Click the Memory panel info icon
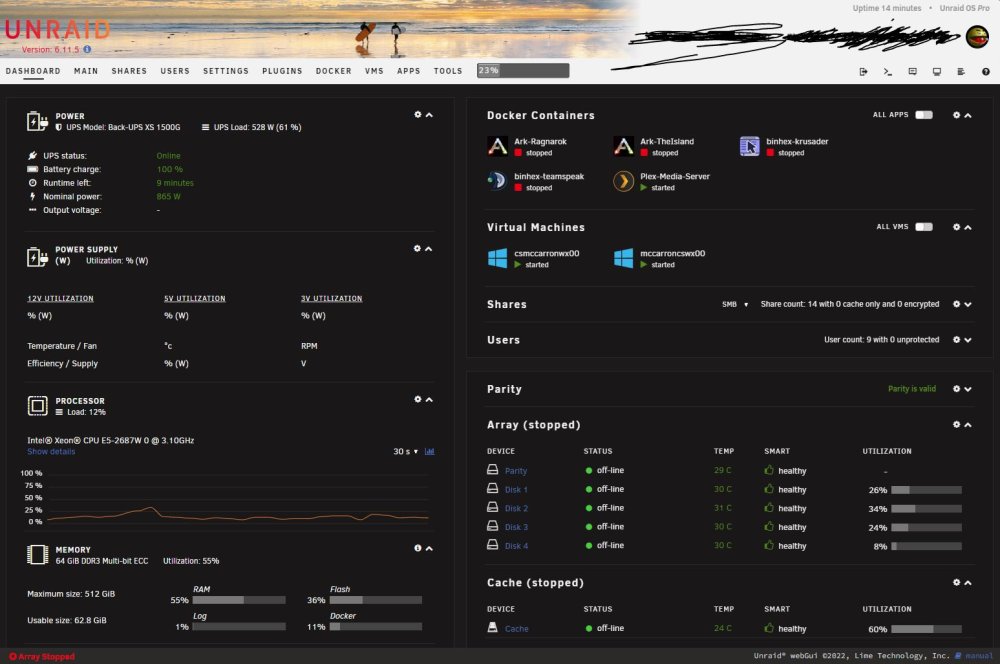Viewport: 1000px width, 664px height. (x=418, y=549)
